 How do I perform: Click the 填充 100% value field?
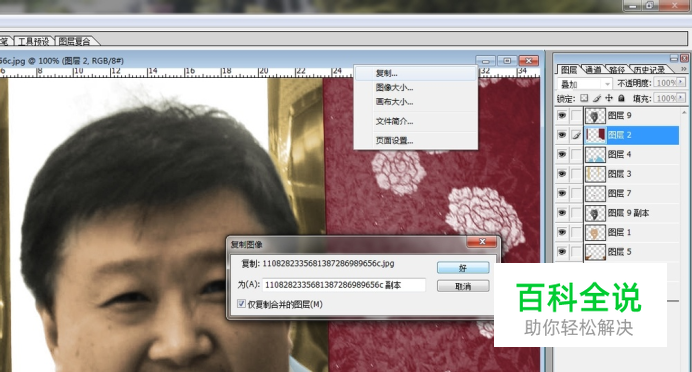point(666,98)
